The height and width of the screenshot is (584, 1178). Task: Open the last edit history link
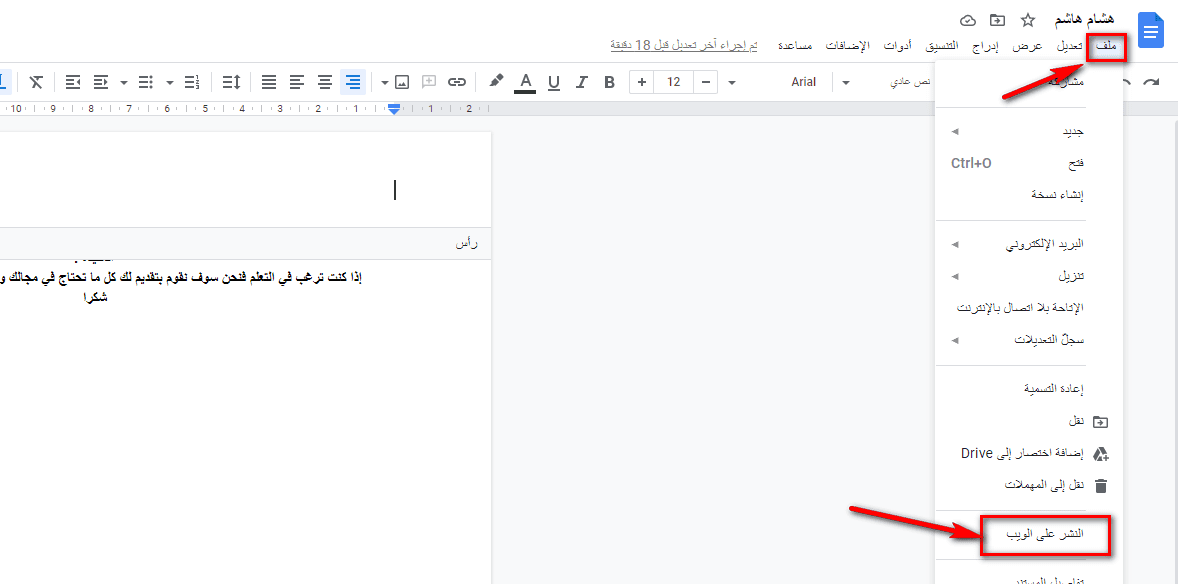(683, 46)
